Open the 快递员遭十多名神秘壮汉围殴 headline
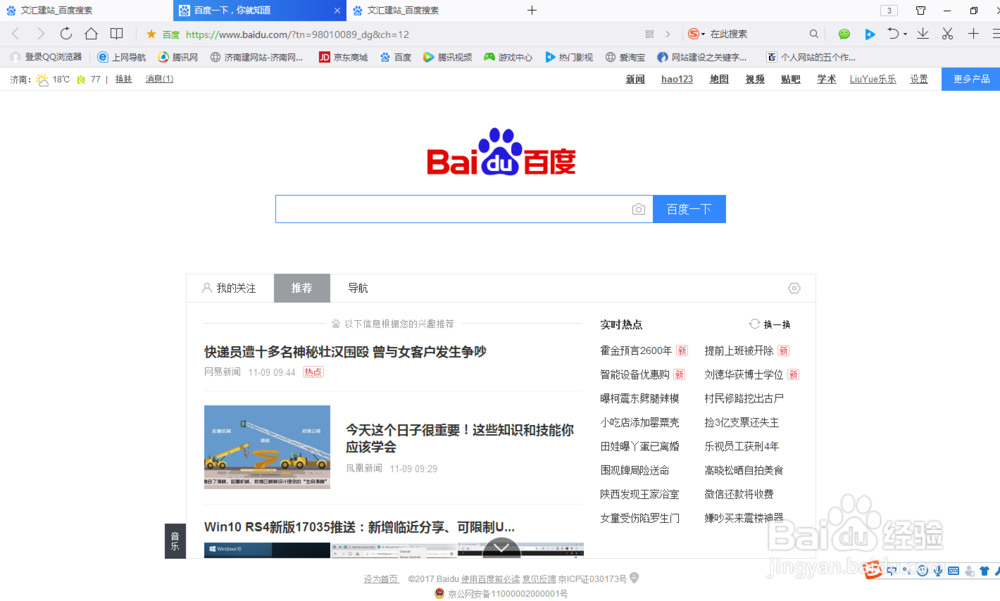Screen dimensions: 1000x601 pos(345,352)
